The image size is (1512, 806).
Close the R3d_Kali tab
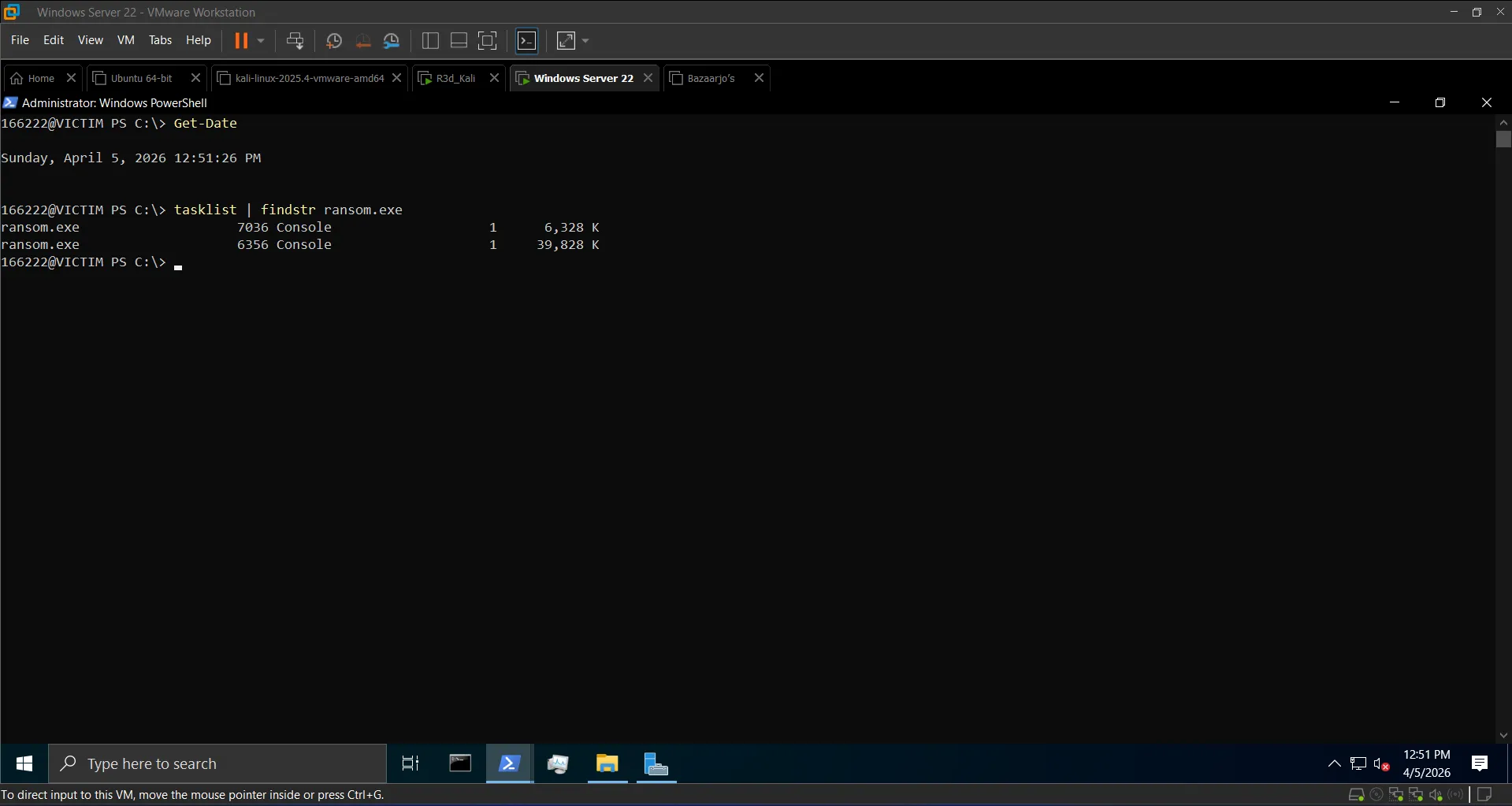495,78
